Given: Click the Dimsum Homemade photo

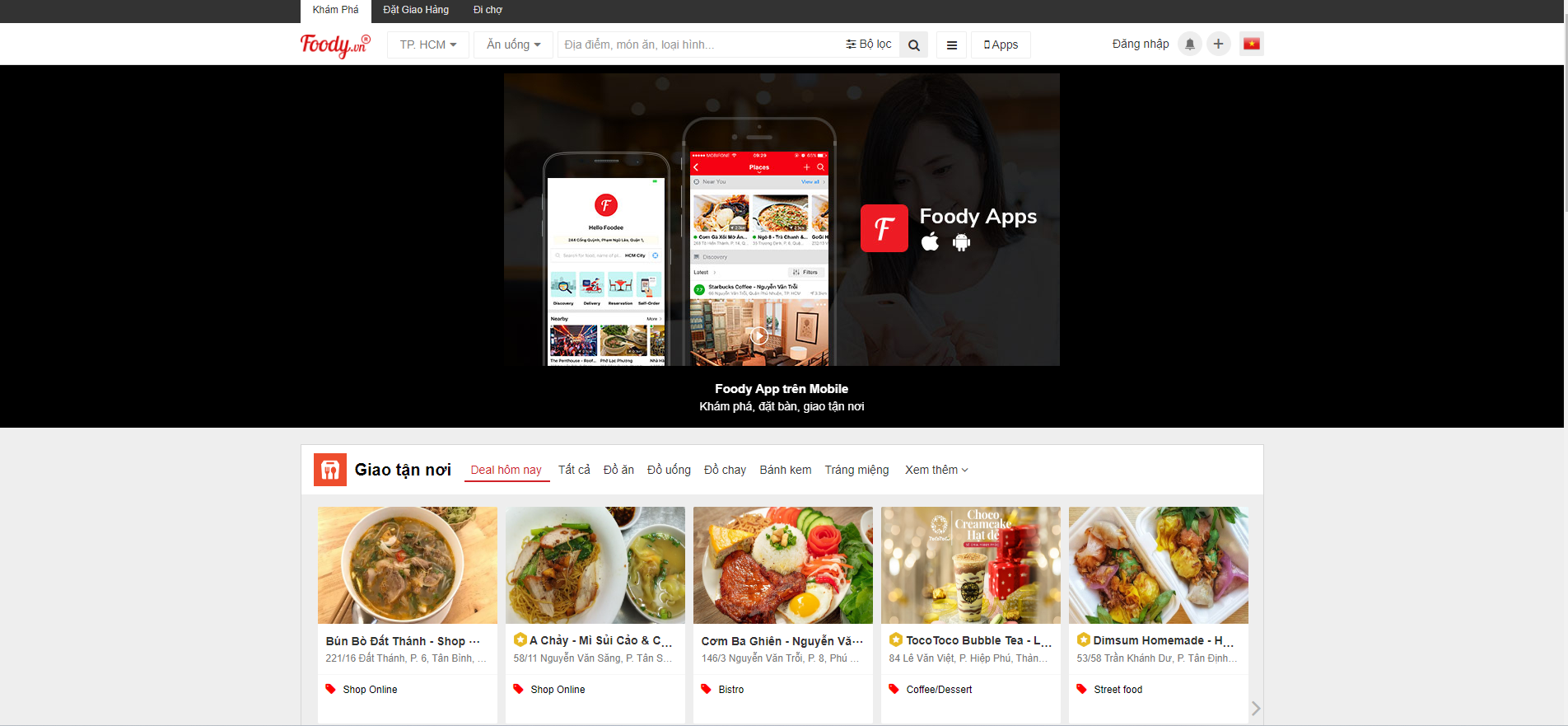Looking at the screenshot, I should point(1159,565).
